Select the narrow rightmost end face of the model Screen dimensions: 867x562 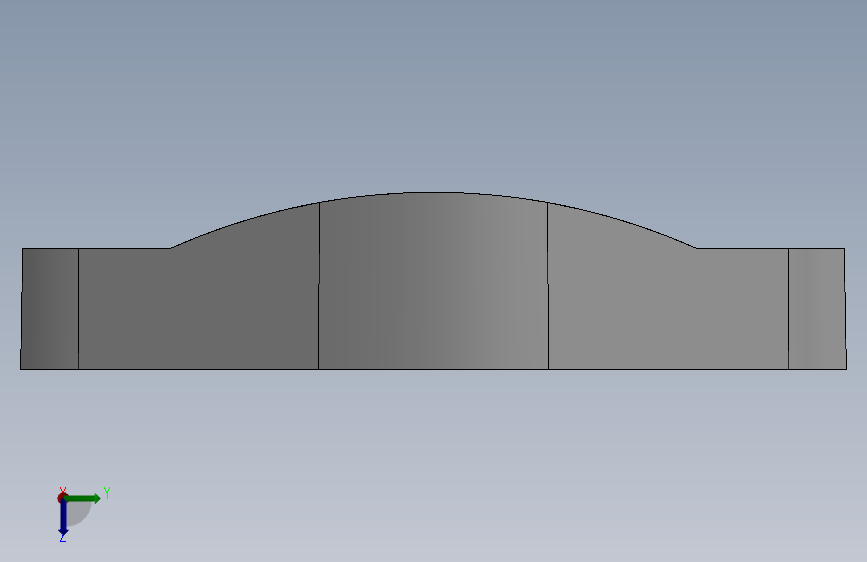point(817,309)
